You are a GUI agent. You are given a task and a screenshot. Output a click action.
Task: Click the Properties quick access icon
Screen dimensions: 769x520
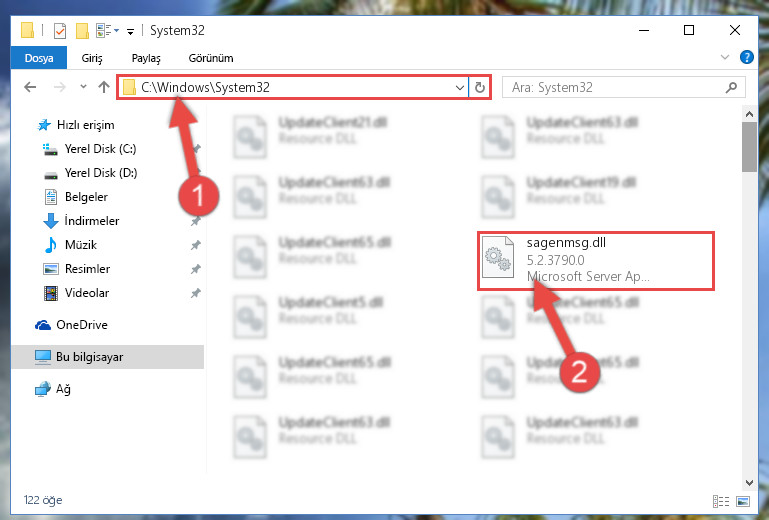[60, 30]
